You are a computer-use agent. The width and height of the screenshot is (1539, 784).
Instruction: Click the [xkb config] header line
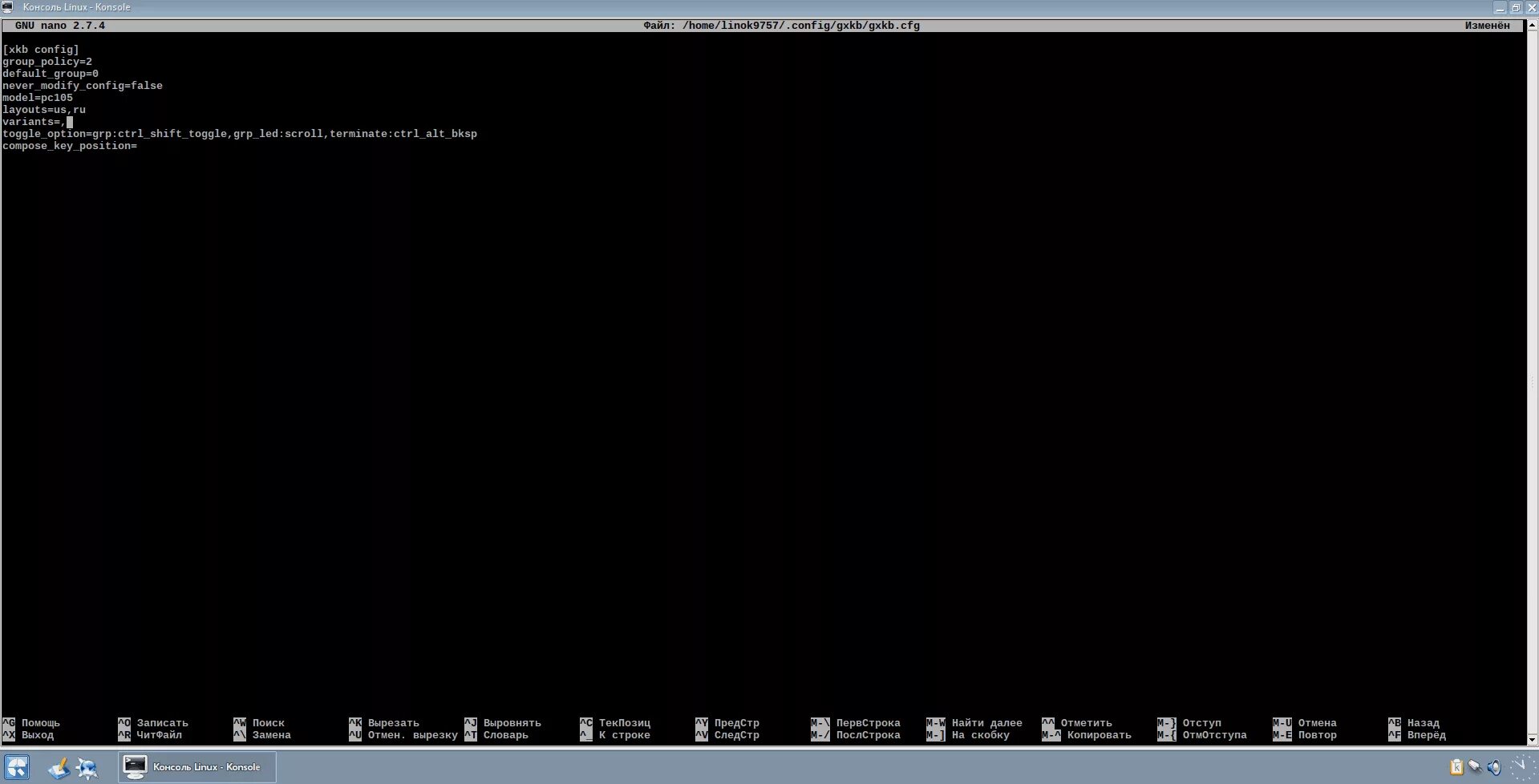41,50
